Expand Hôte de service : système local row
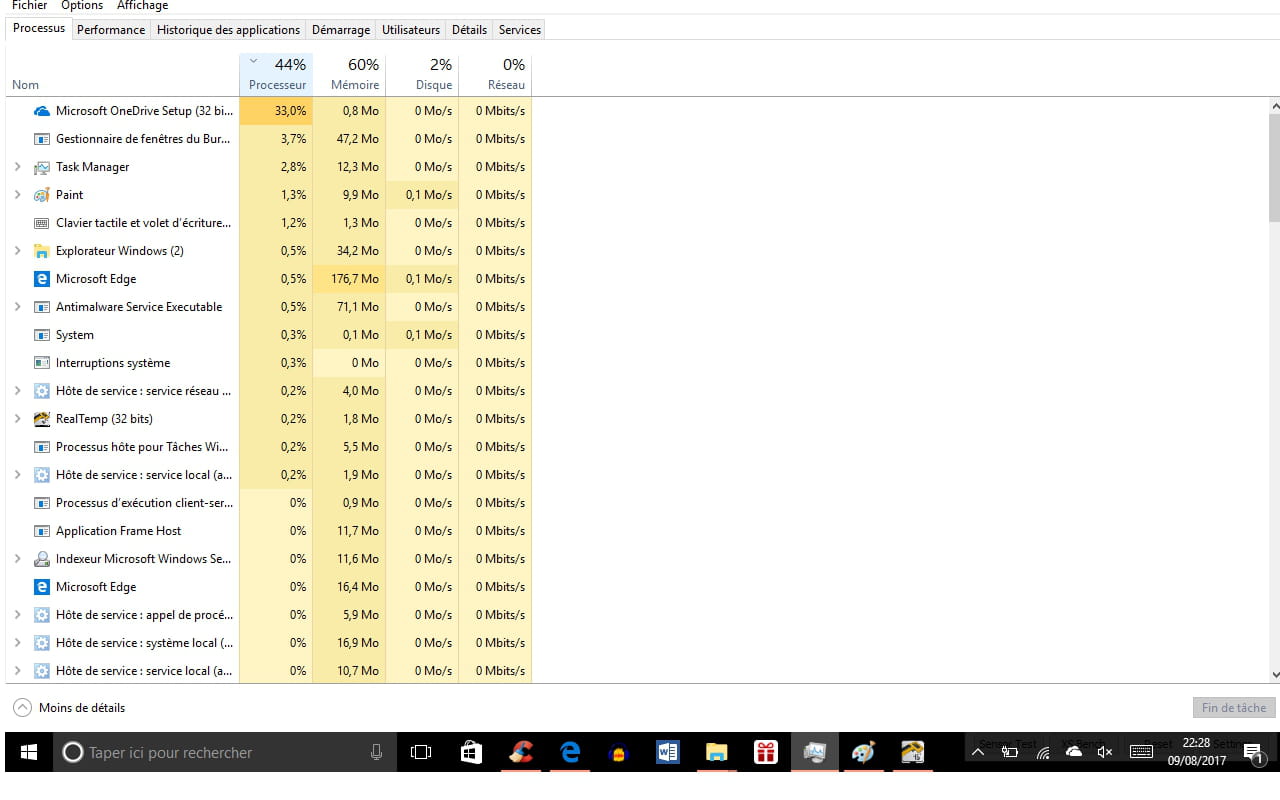 tap(18, 643)
